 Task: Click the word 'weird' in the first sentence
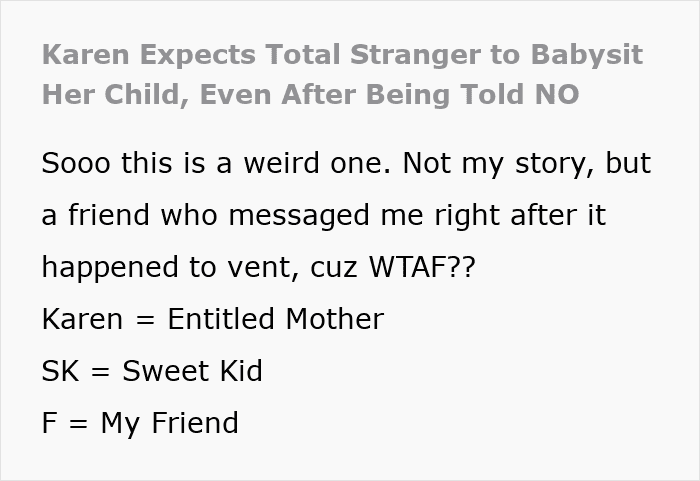(281, 163)
